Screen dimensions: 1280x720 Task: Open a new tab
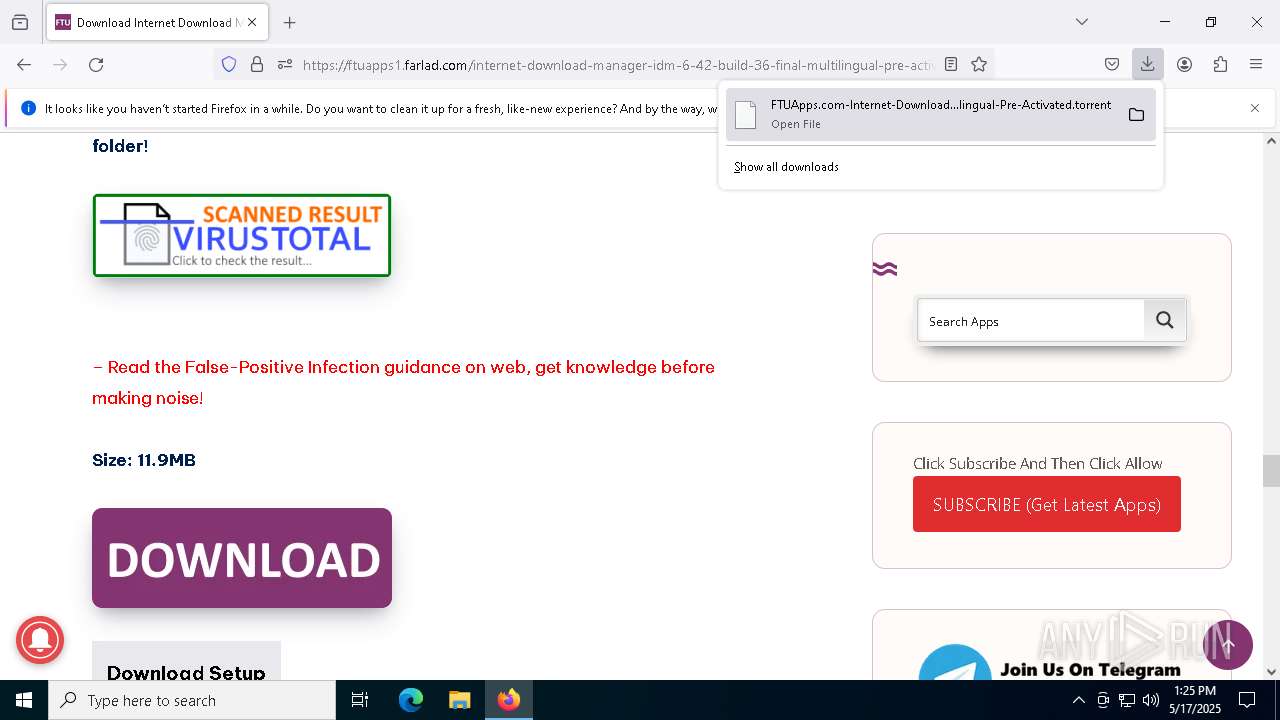pos(290,22)
